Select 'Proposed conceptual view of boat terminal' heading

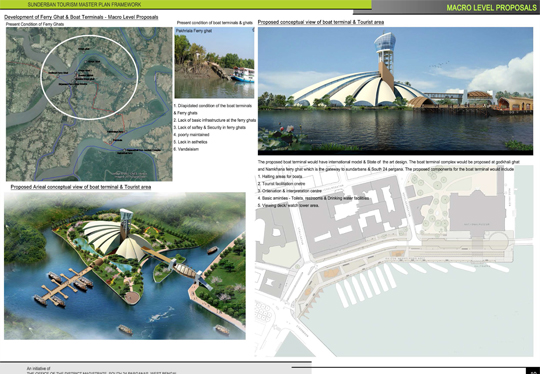point(321,22)
